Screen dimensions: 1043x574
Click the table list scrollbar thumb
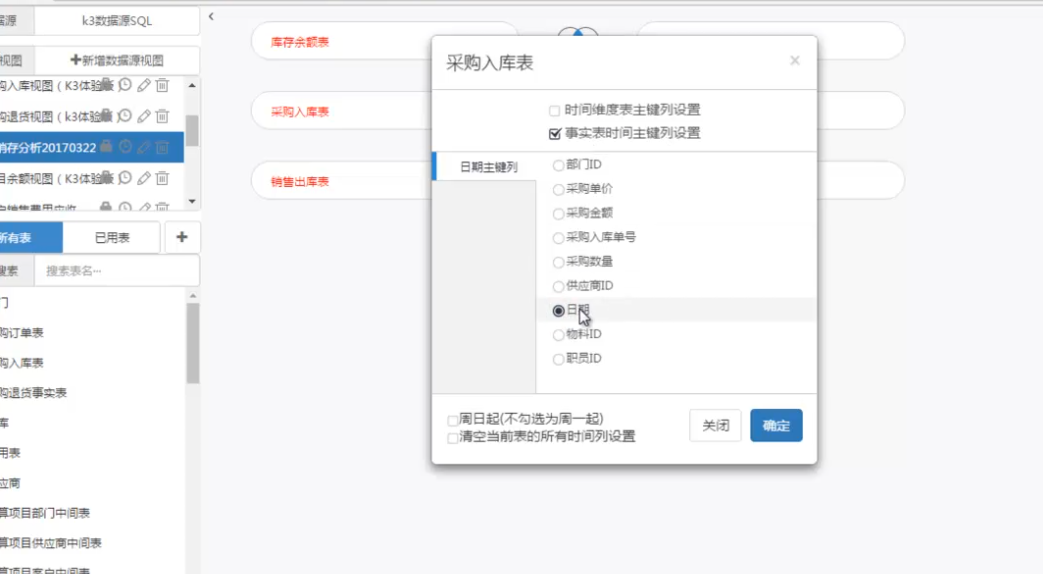click(193, 343)
